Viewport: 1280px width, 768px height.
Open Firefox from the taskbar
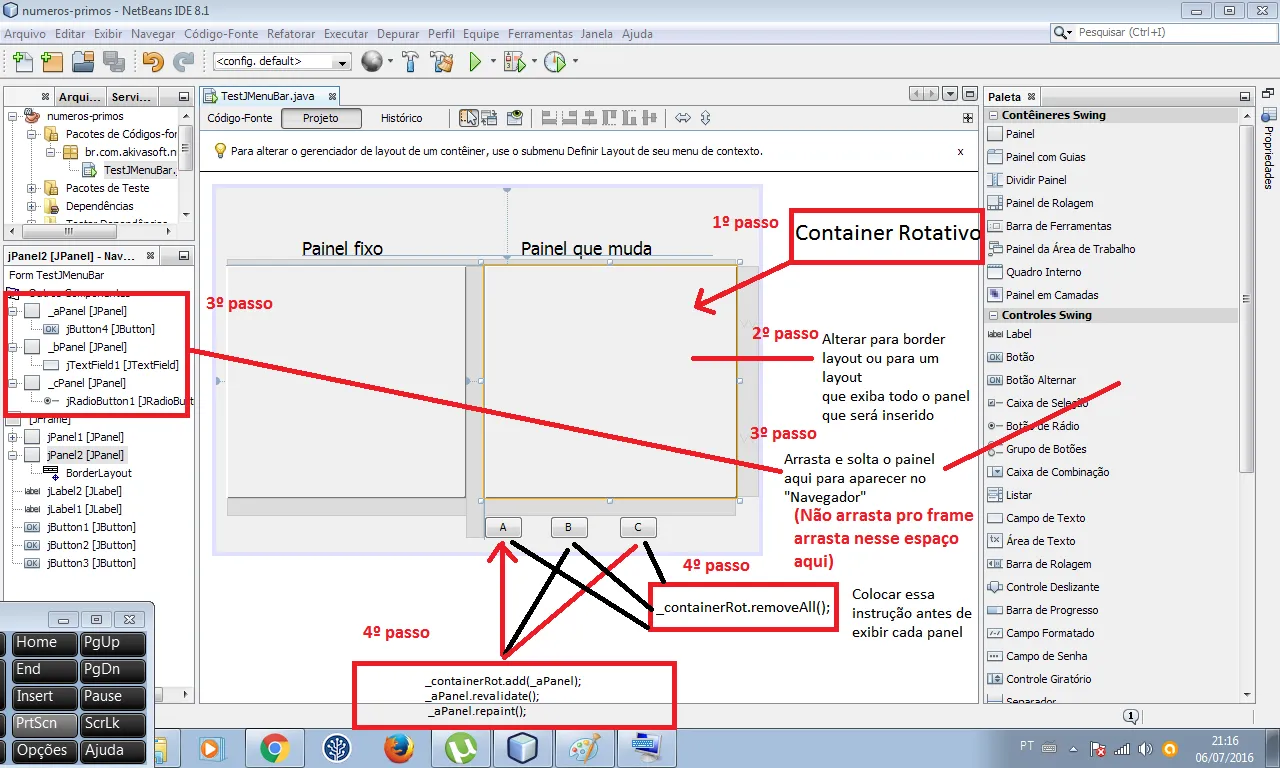point(398,747)
